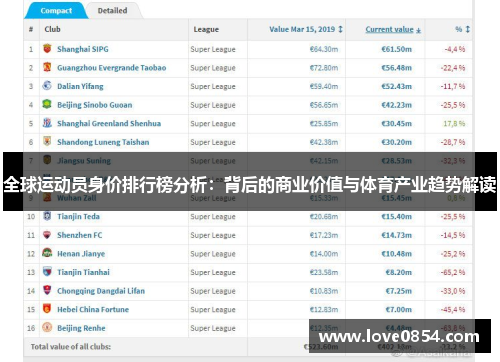The image size is (500, 362).
Task: Click the Shanghai Greenland Shenhua crest
Action: point(47,123)
